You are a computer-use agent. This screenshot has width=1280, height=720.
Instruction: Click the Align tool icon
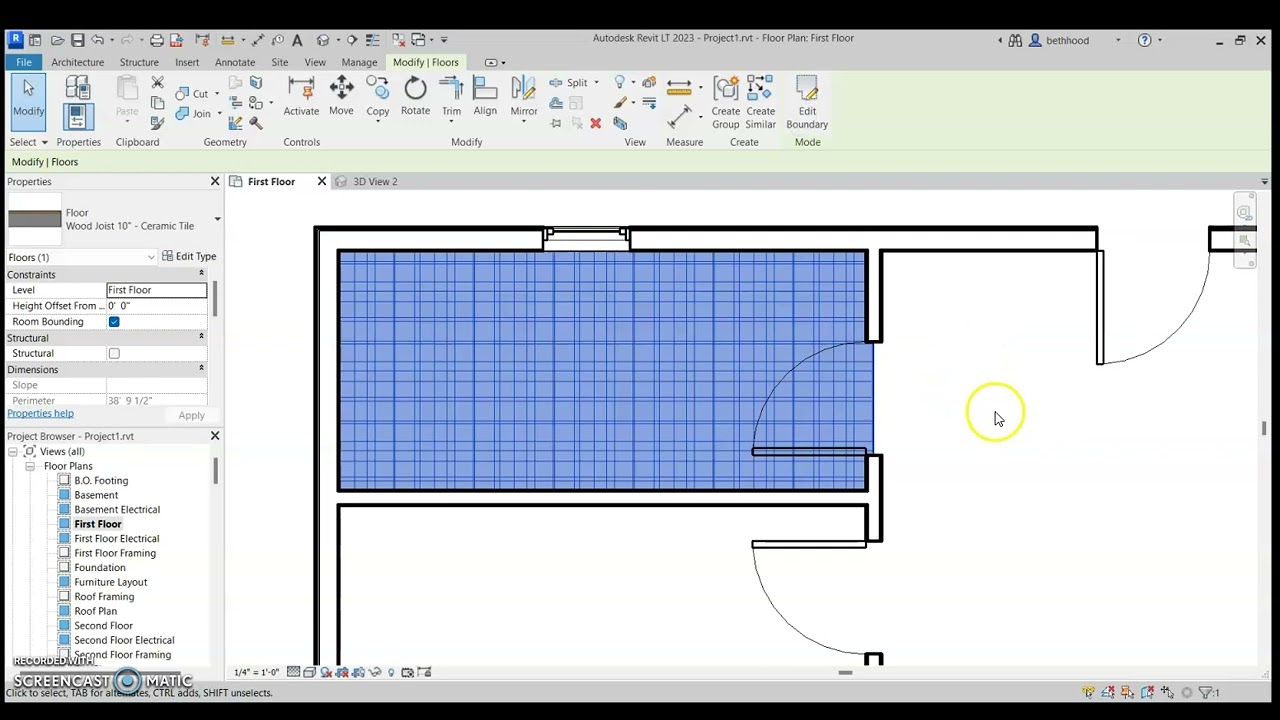pos(485,89)
